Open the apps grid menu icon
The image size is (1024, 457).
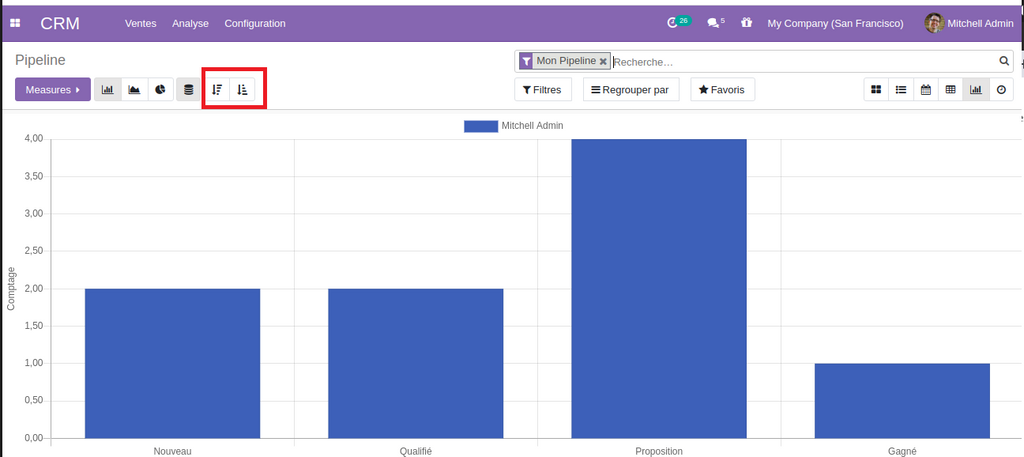(x=15, y=23)
